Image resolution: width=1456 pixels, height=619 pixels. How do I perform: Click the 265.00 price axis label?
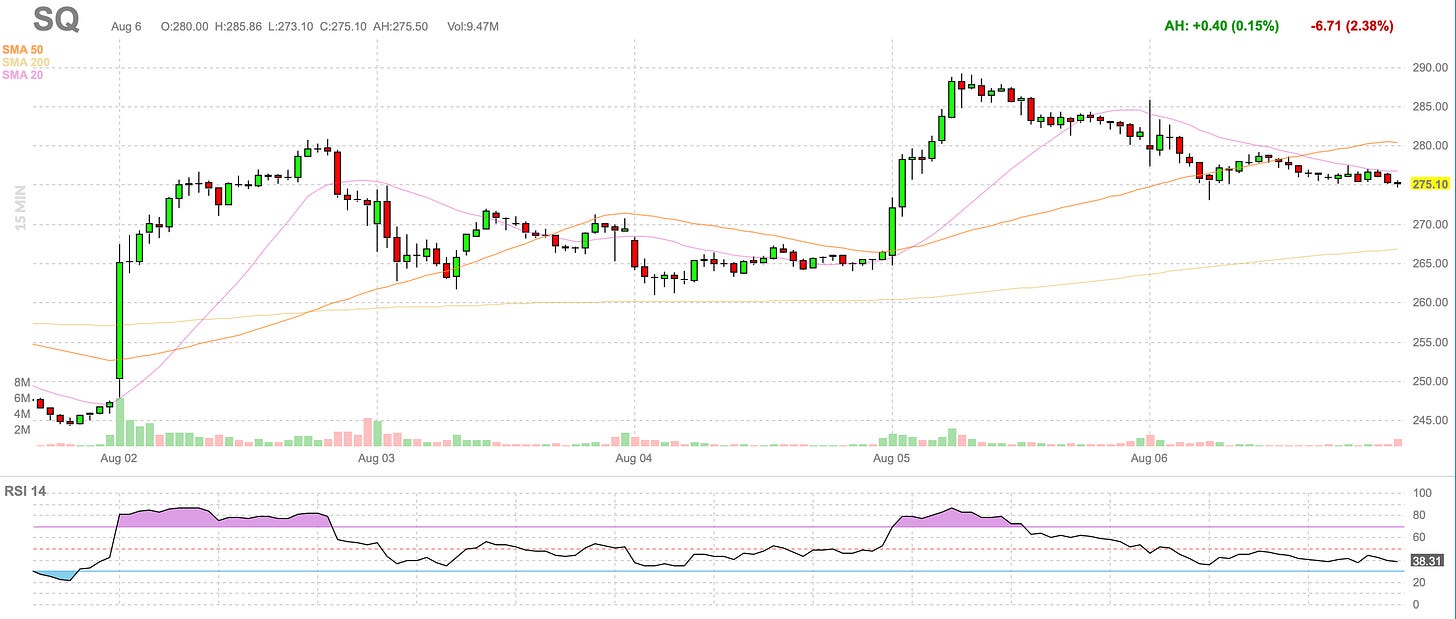(1430, 263)
